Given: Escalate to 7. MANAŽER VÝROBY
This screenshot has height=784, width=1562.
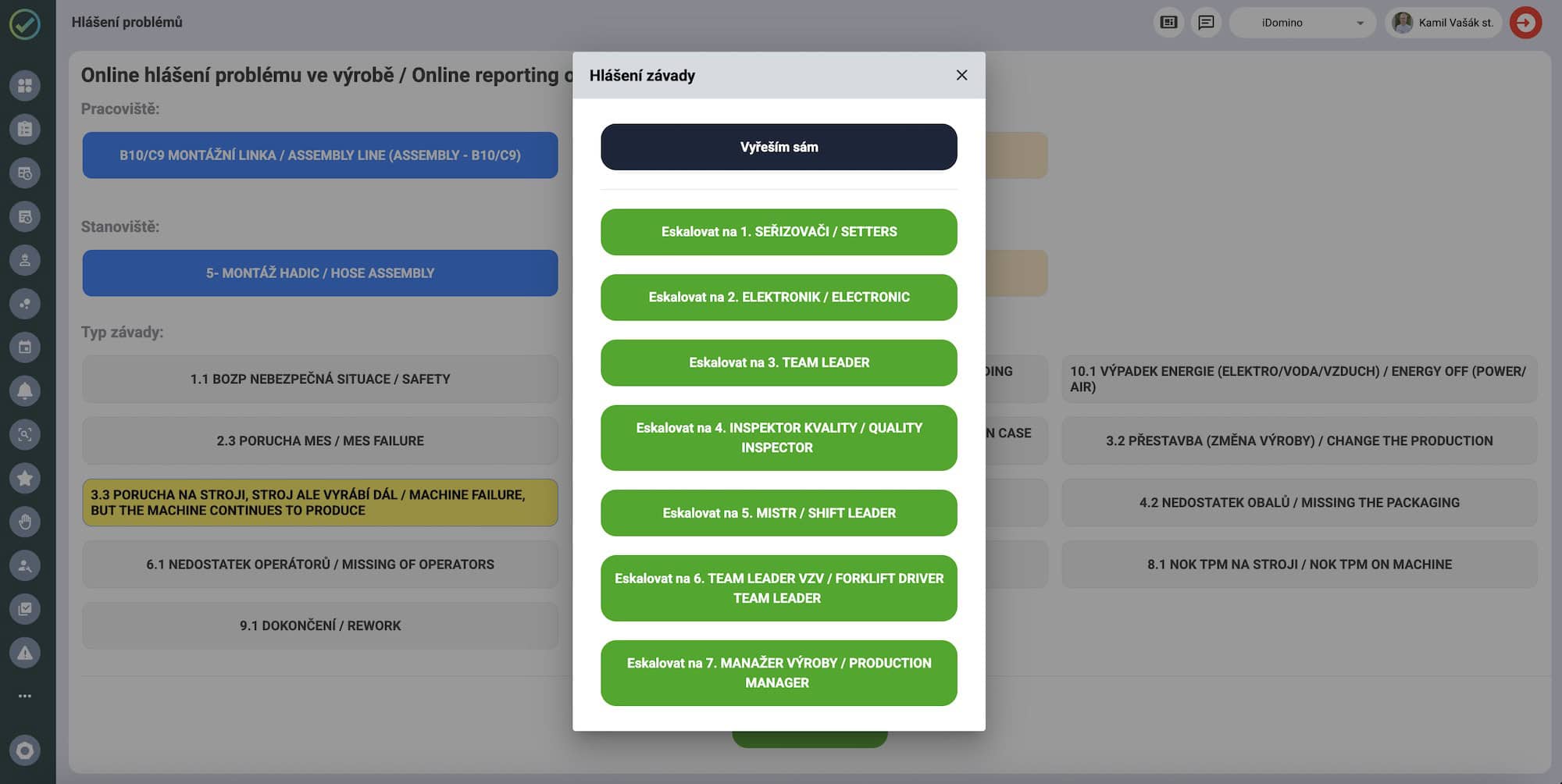Looking at the screenshot, I should (x=779, y=673).
